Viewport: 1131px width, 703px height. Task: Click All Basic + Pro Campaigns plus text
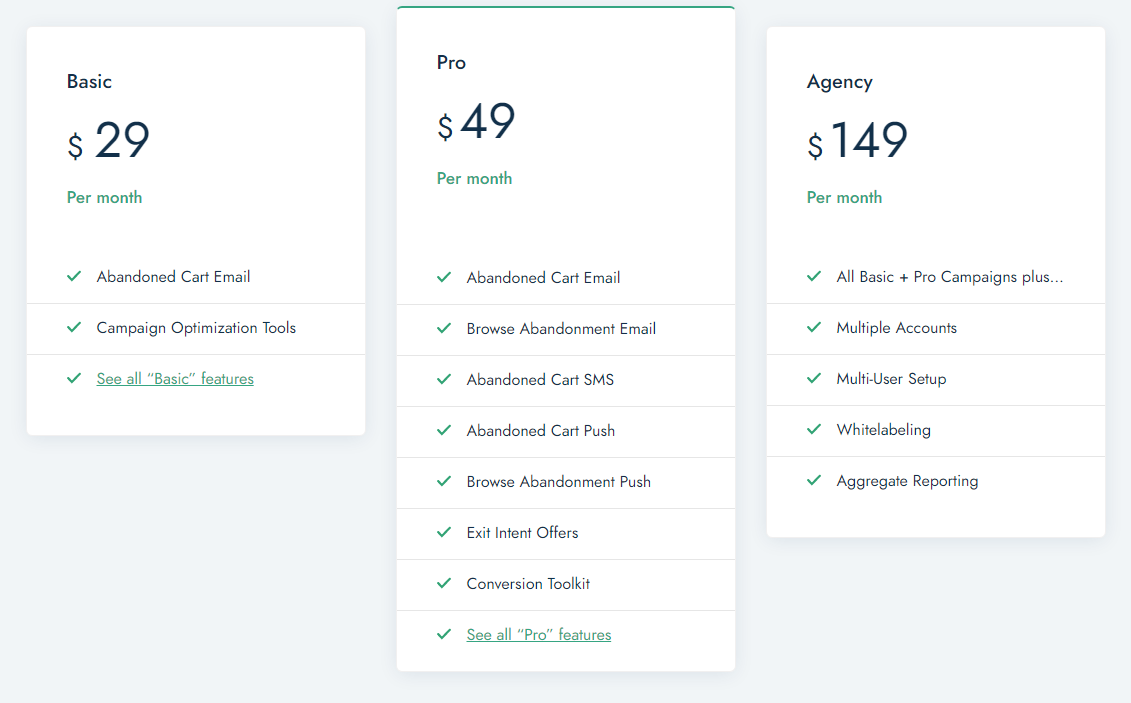[x=950, y=277]
